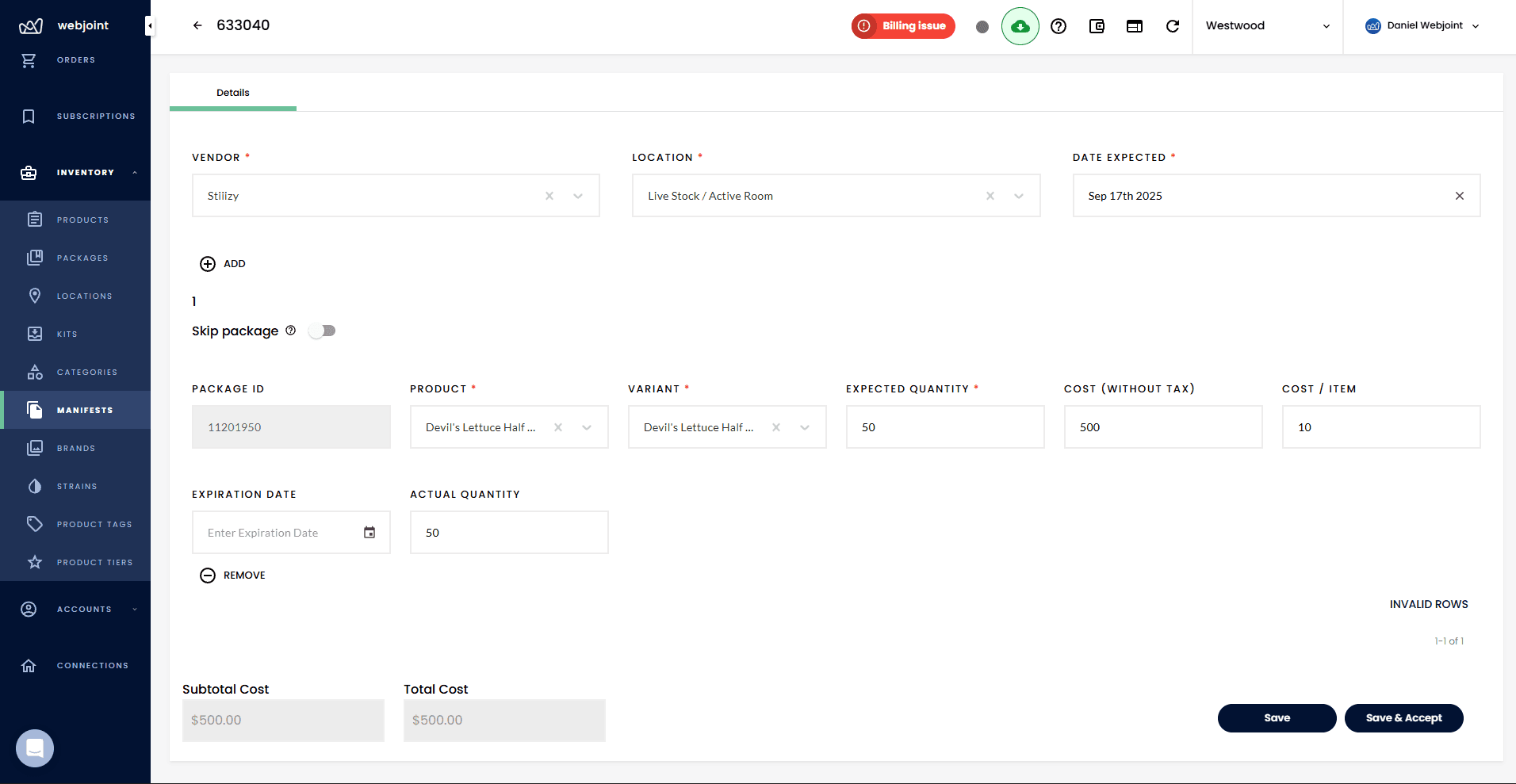The width and height of the screenshot is (1516, 784).
Task: Collapse the Accounts section chevron
Action: [133, 610]
